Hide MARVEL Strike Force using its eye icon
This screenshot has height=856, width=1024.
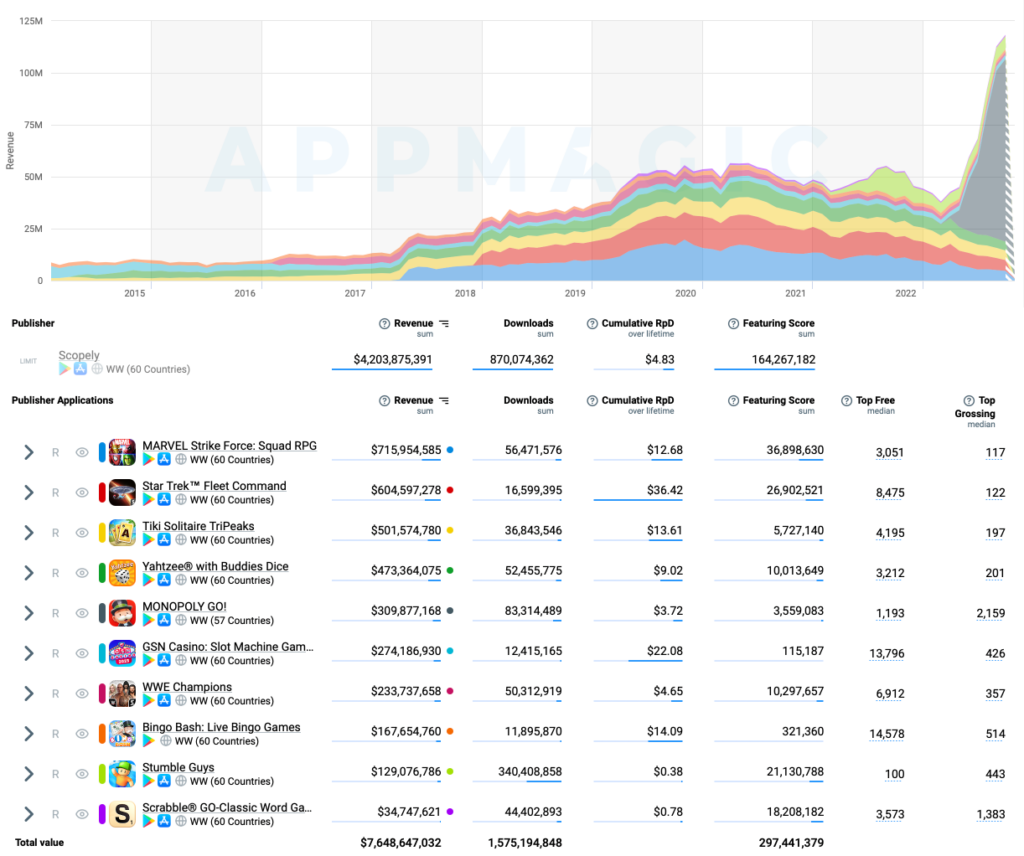tap(81, 452)
